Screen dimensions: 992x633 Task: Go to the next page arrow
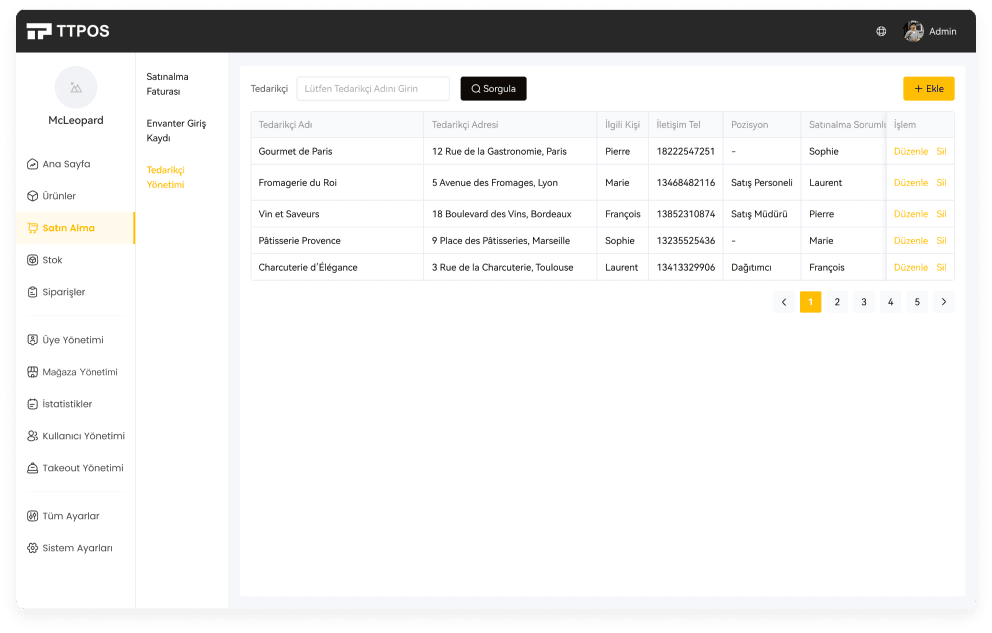point(944,302)
